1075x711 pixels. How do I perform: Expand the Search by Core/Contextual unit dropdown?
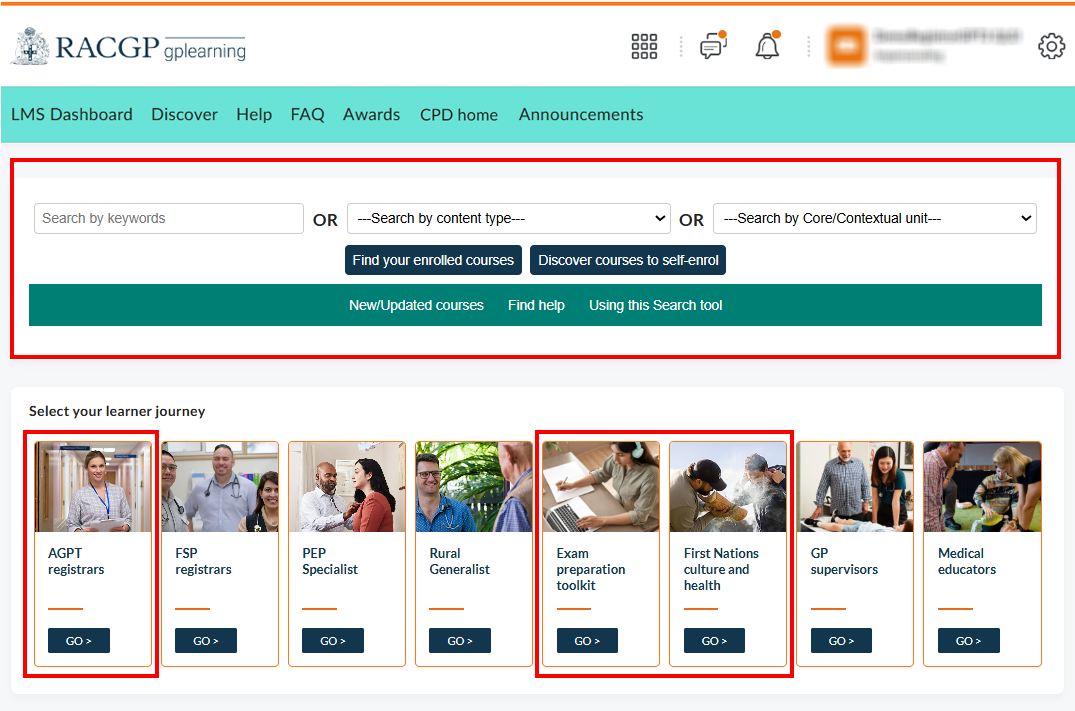[874, 219]
